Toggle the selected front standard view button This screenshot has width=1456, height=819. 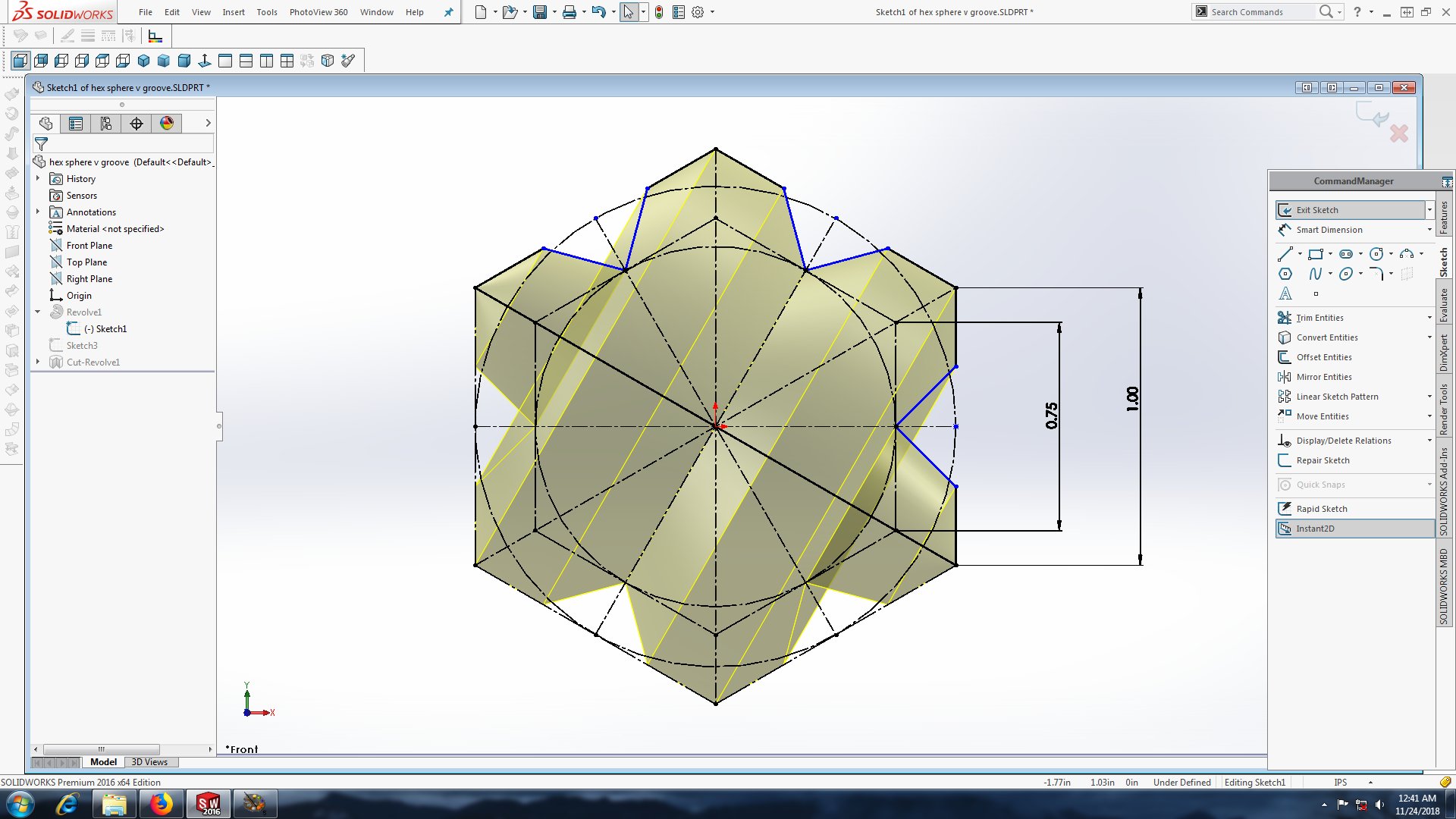pyautogui.click(x=20, y=61)
